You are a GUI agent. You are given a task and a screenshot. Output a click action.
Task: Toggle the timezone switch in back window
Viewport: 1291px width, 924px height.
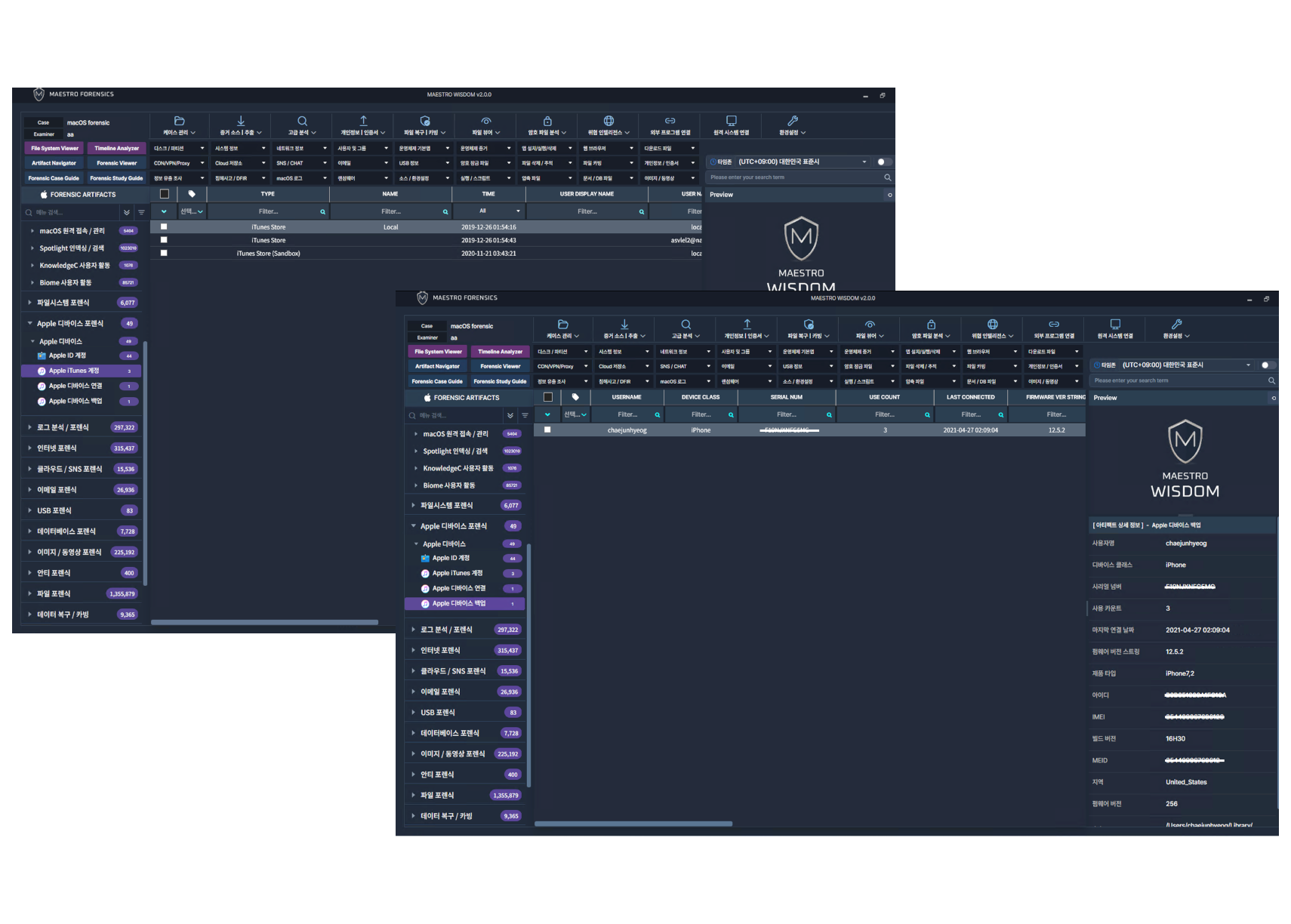(x=884, y=162)
